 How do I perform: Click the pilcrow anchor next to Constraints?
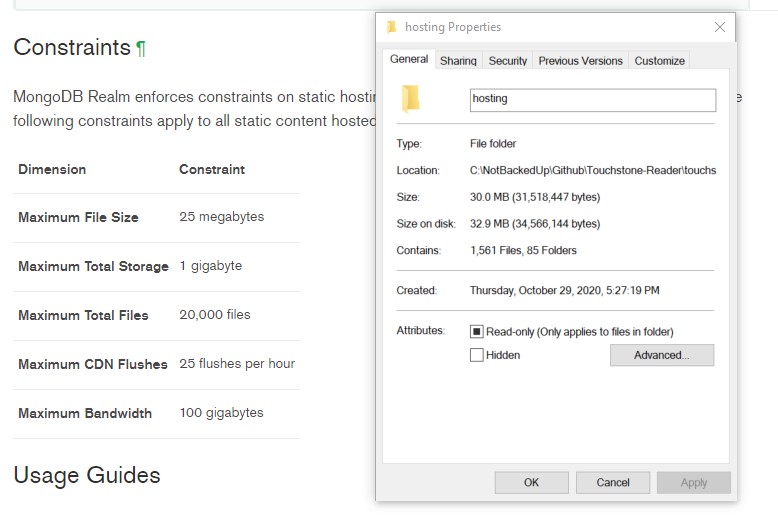[x=141, y=48]
